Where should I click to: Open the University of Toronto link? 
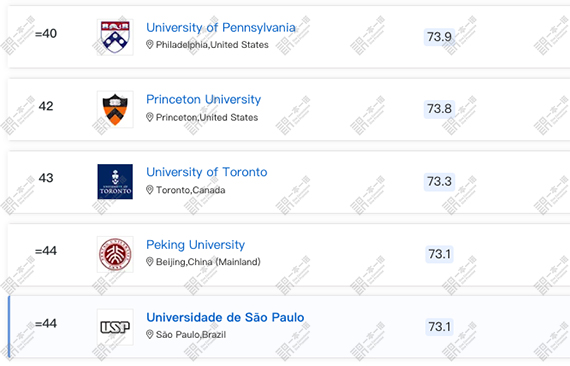pyautogui.click(x=206, y=172)
